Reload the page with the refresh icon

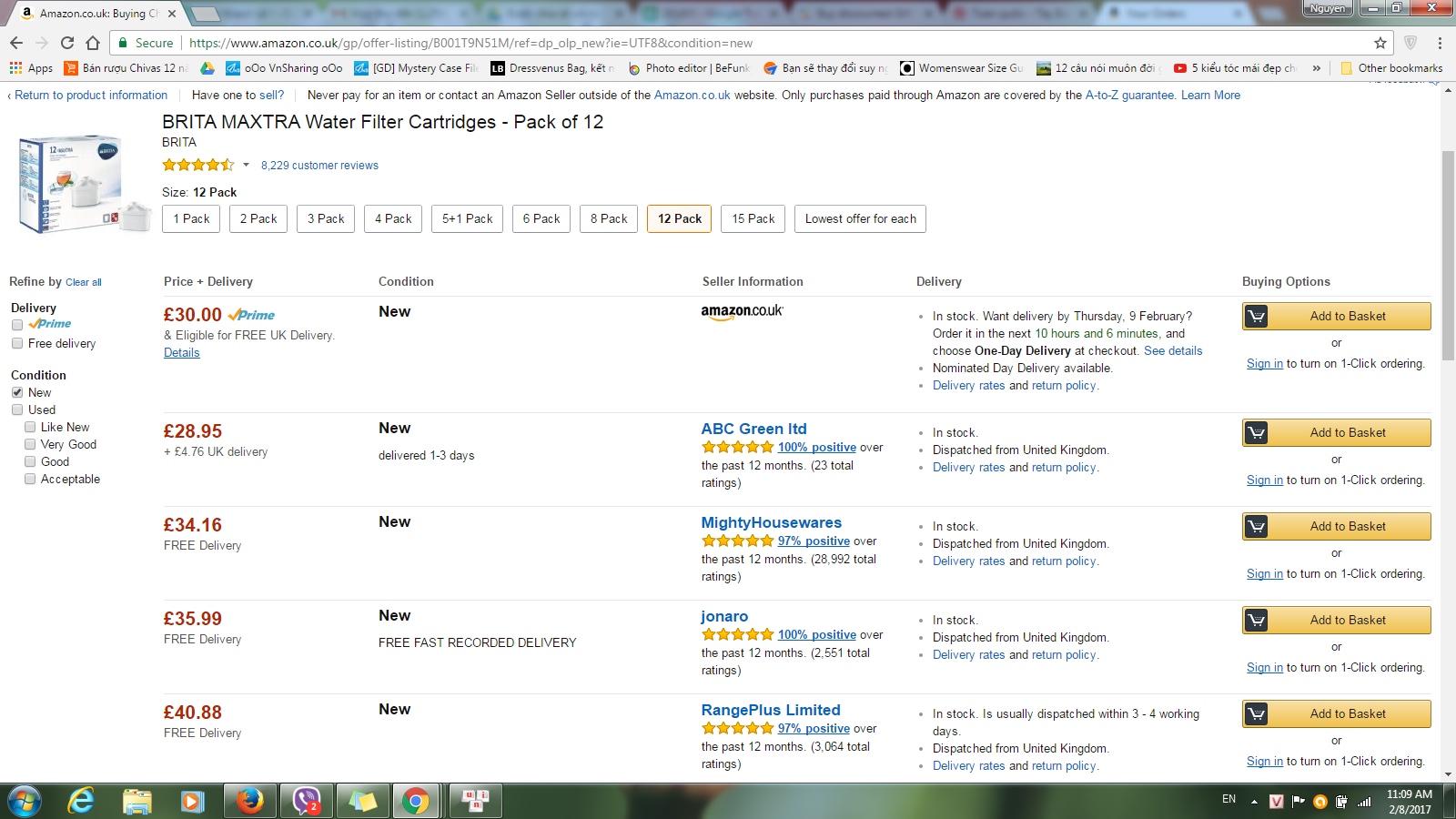click(67, 43)
